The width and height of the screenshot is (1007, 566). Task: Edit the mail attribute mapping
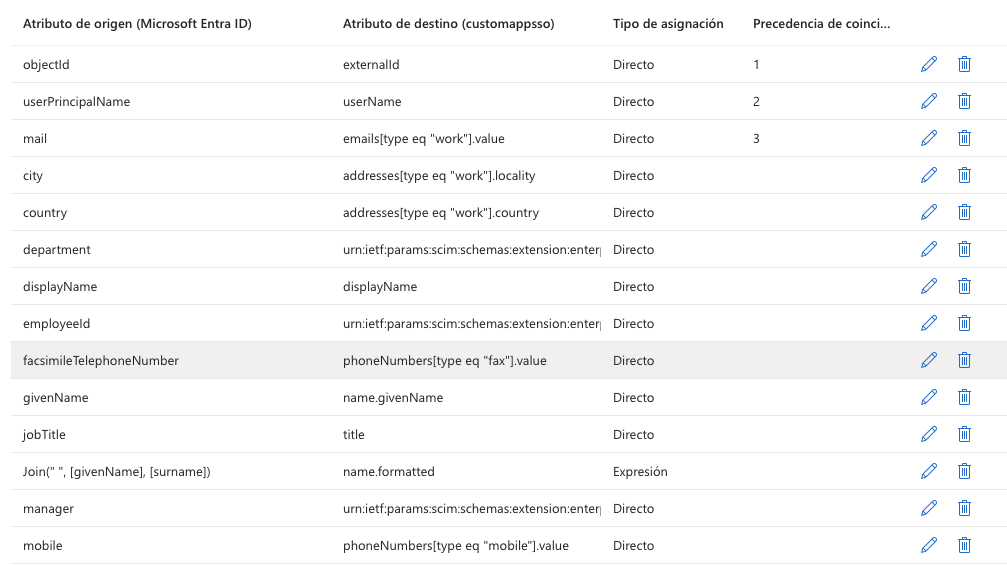coord(929,138)
